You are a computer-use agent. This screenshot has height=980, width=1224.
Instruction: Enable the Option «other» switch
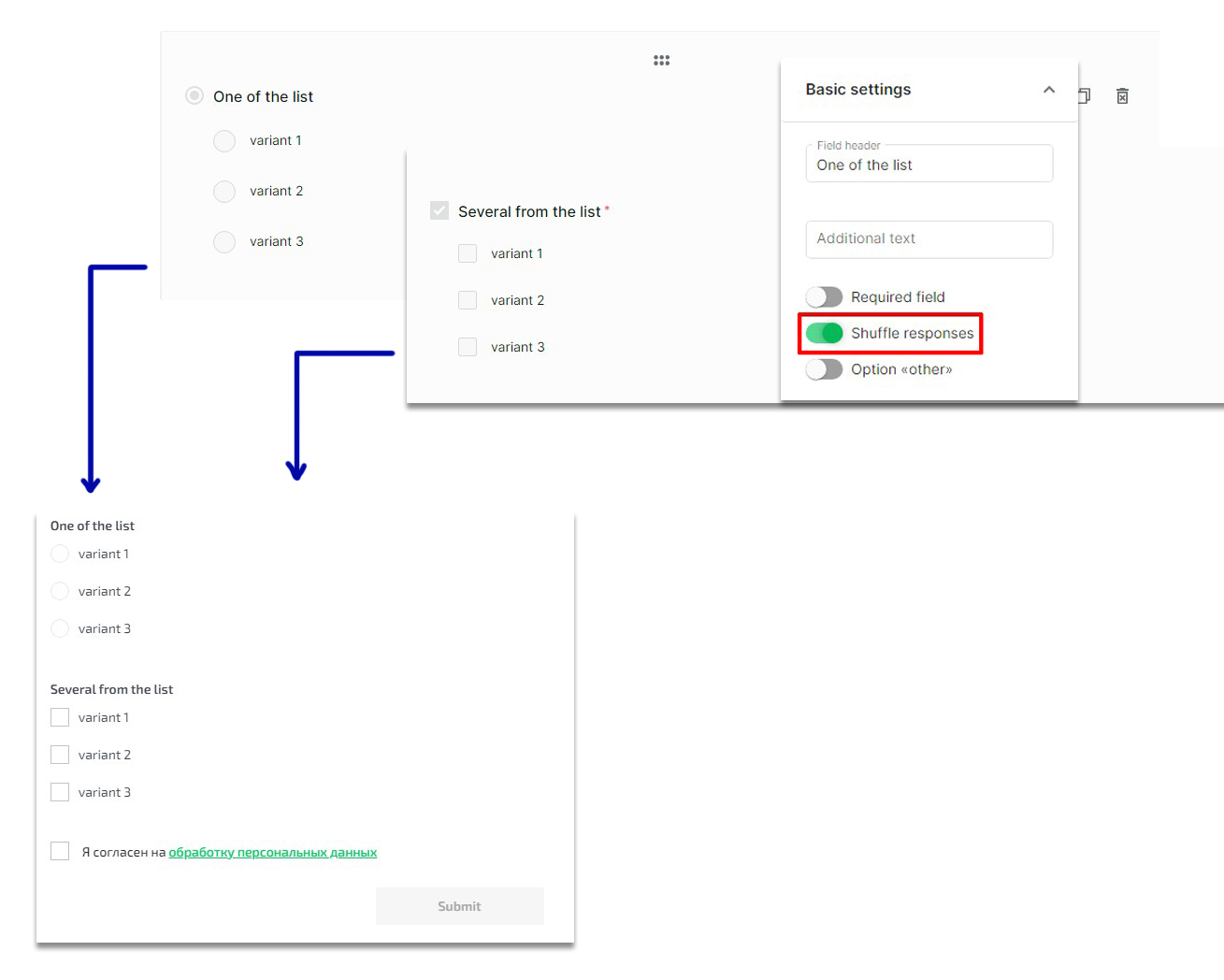point(824,369)
